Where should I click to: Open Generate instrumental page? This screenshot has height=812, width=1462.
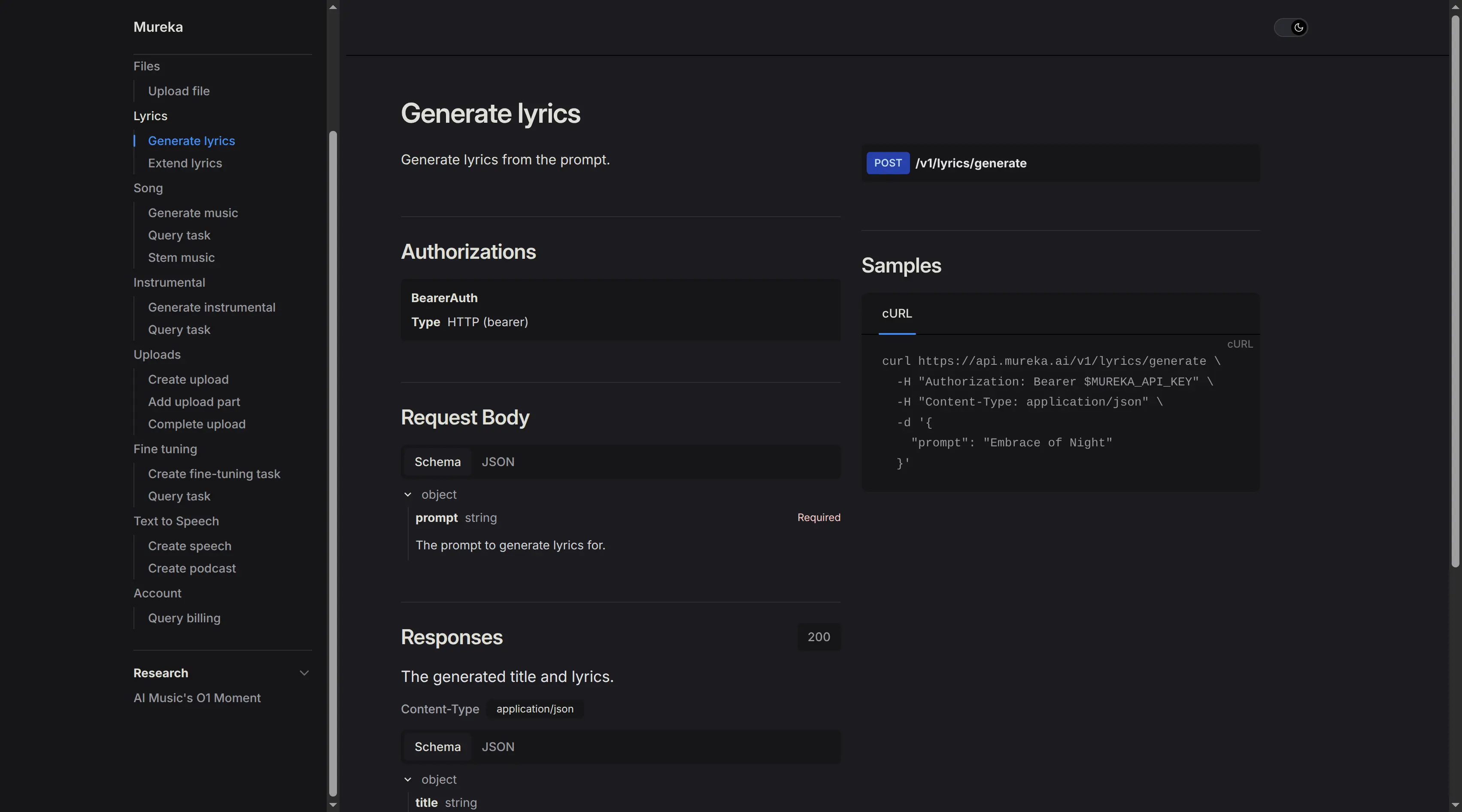click(x=212, y=307)
